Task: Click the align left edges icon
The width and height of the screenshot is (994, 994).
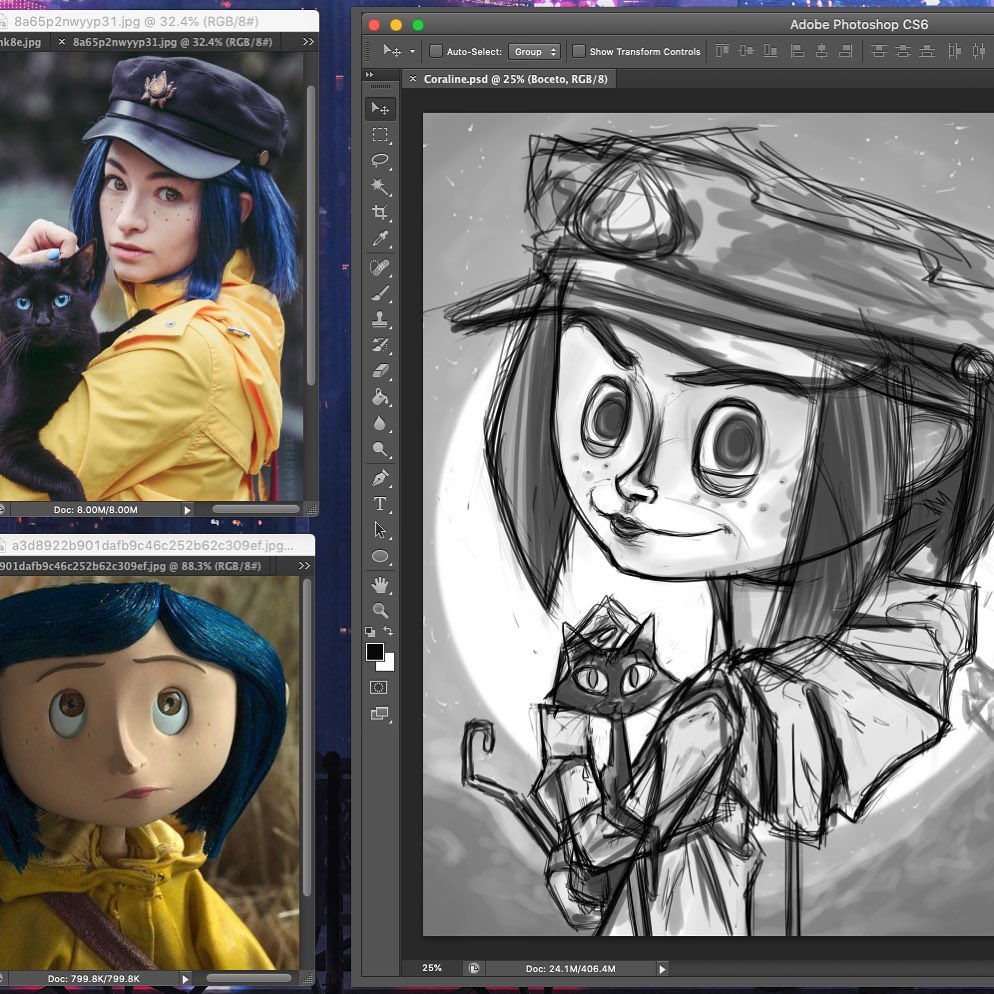Action: coord(797,51)
